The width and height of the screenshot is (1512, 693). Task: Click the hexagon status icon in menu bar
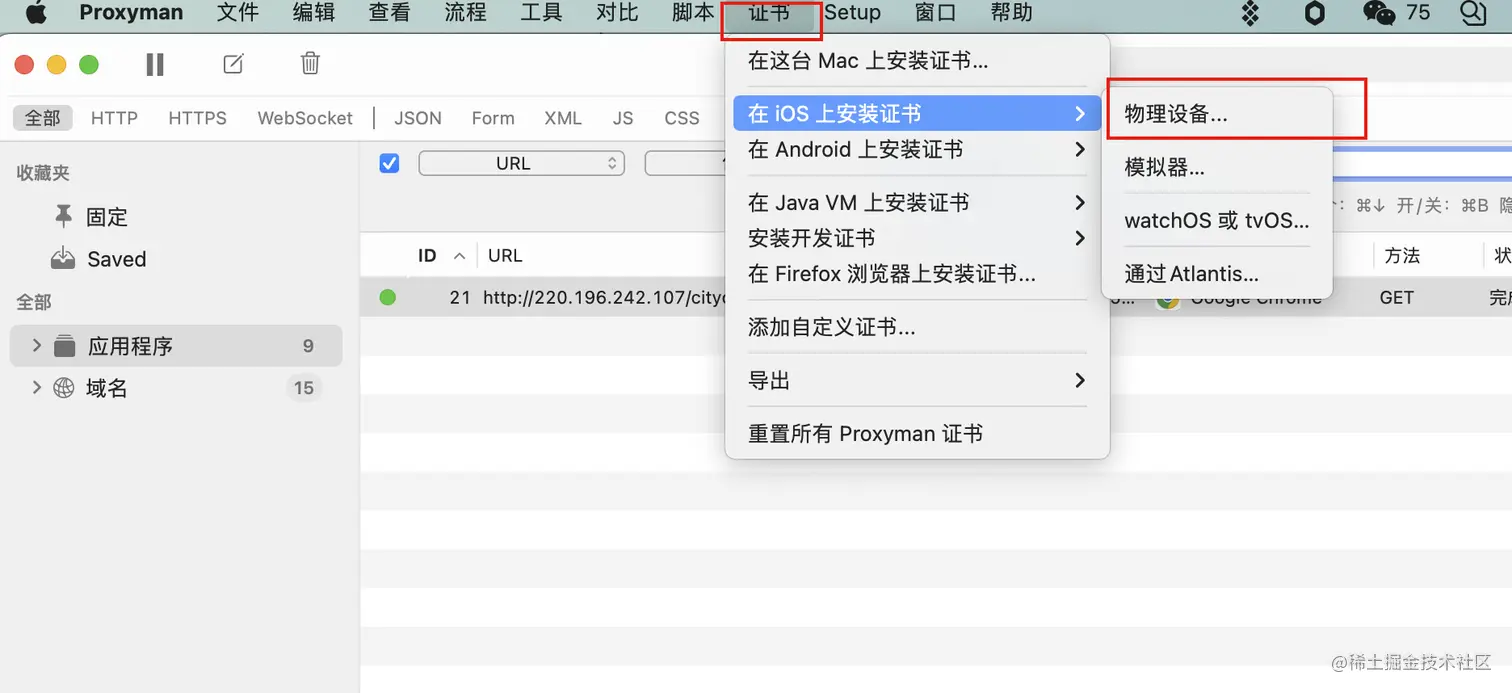1315,13
